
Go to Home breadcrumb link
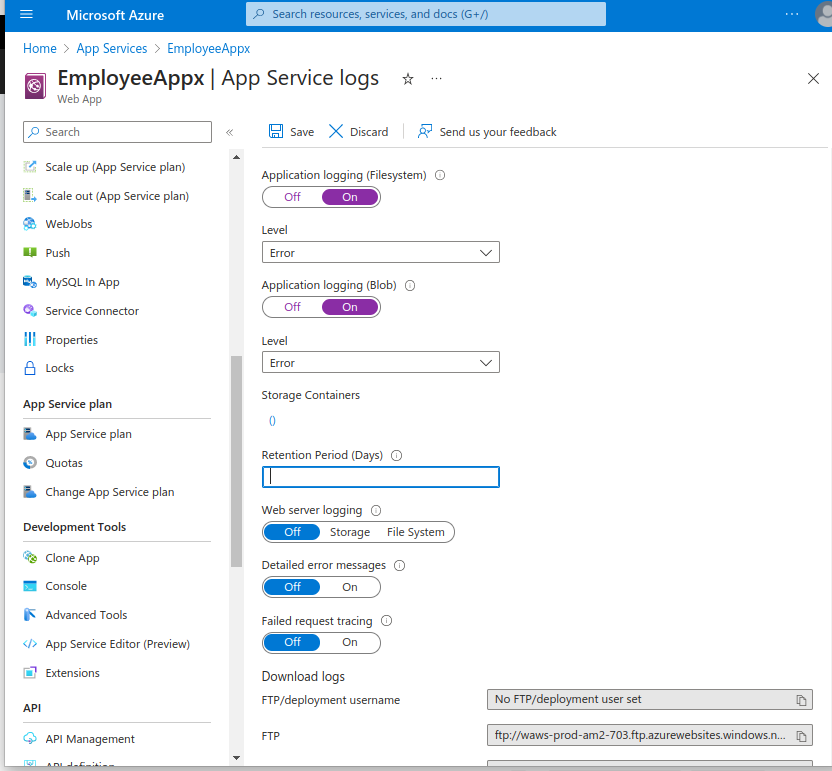40,48
